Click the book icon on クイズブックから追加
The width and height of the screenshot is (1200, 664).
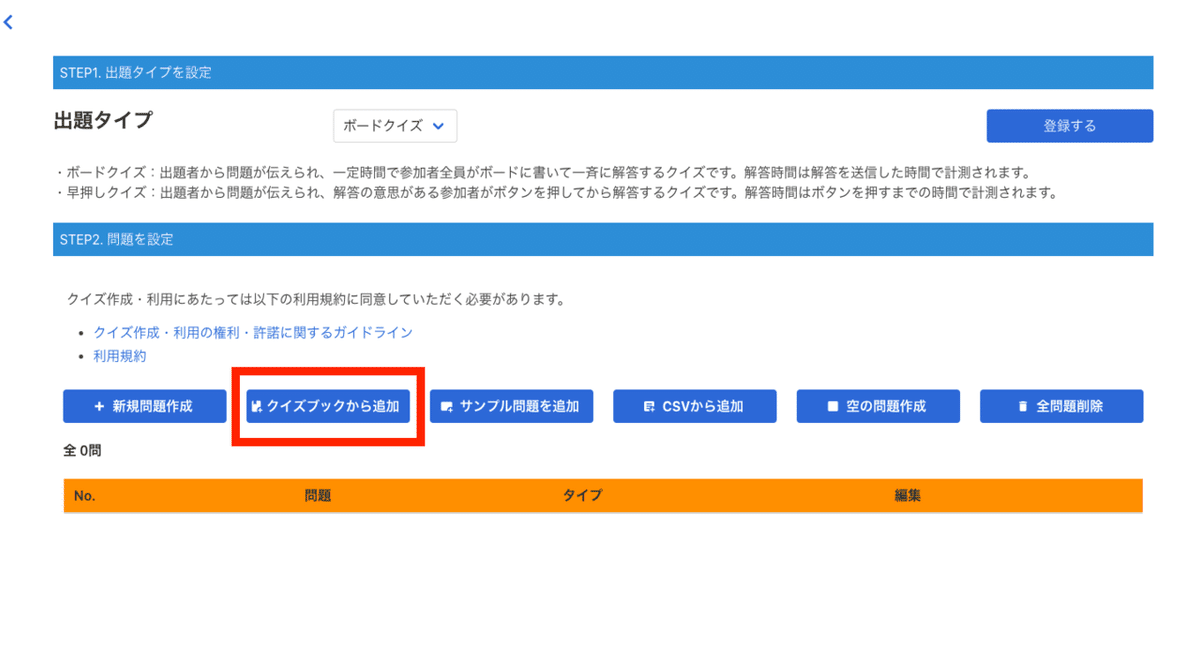tap(257, 406)
